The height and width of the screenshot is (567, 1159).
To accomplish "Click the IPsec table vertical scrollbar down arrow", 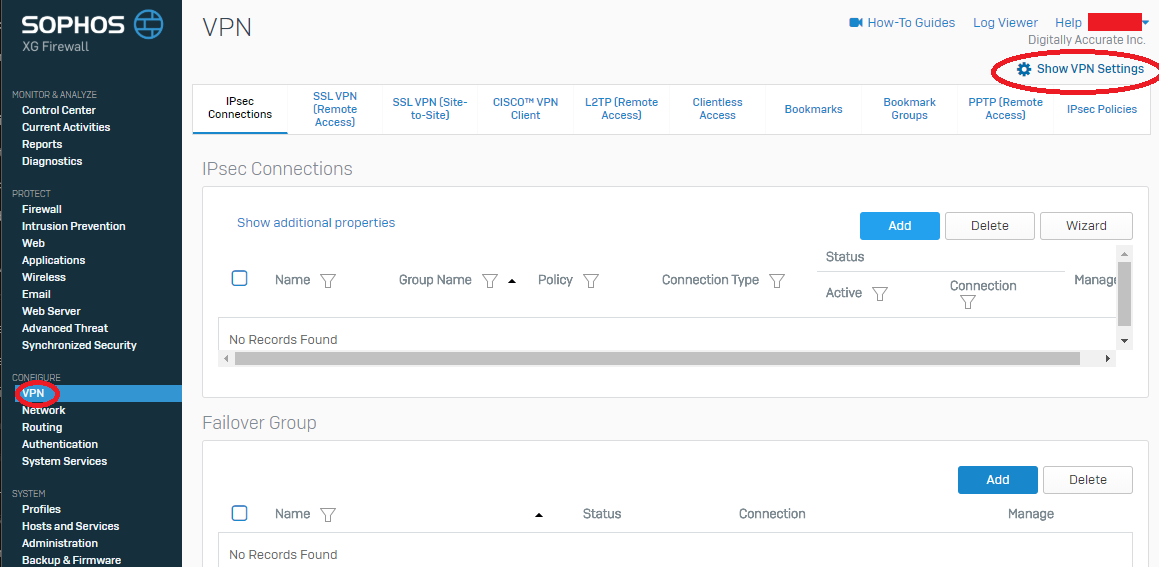I will 1124,341.
